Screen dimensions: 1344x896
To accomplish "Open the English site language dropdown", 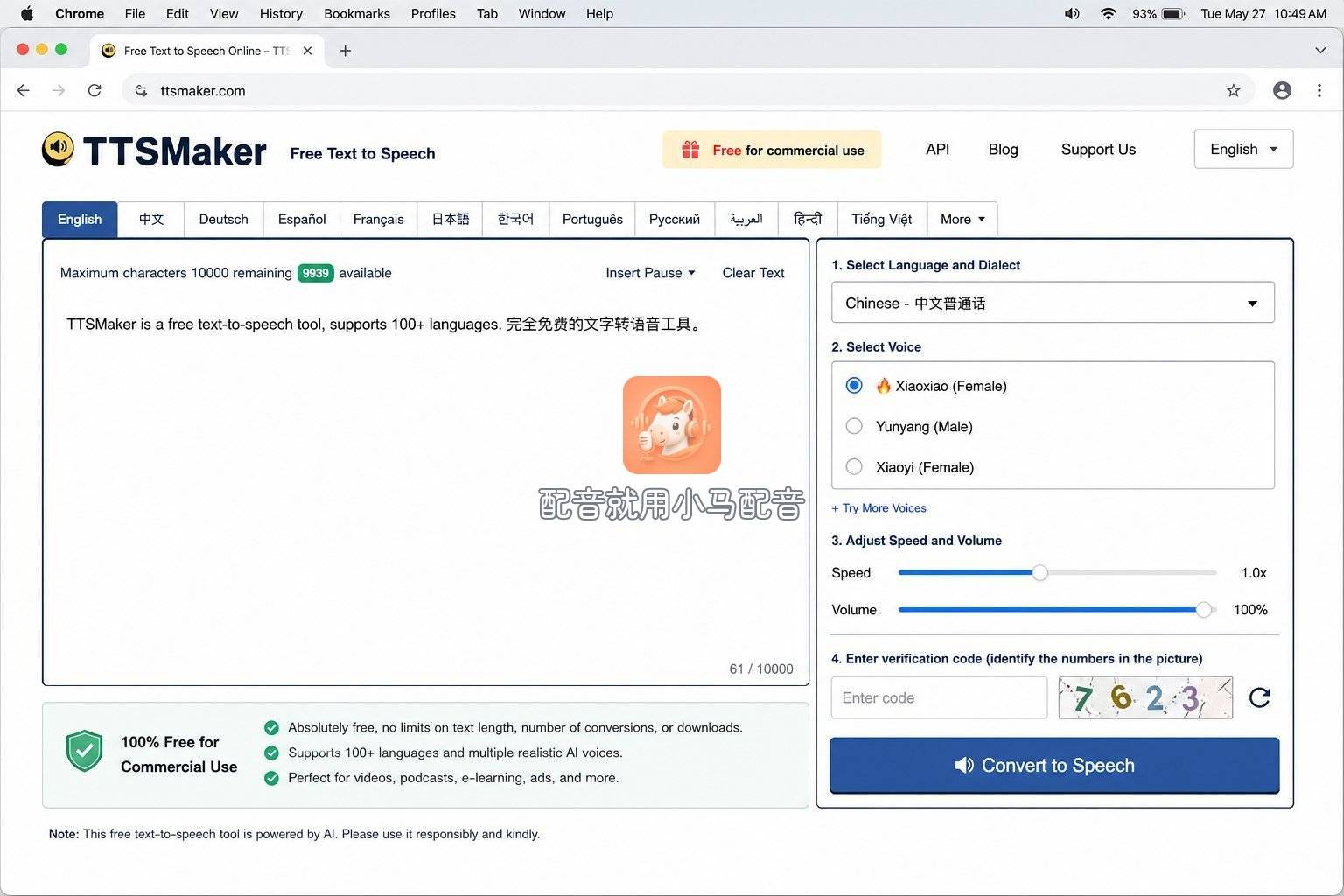I will [1243, 149].
